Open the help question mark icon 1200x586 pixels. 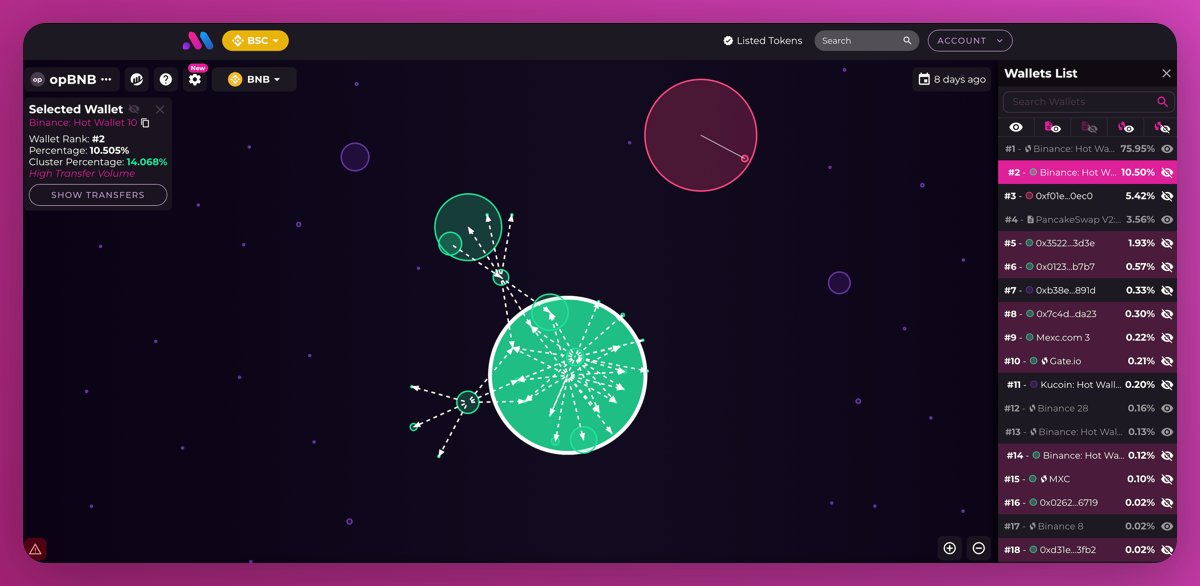pyautogui.click(x=166, y=79)
